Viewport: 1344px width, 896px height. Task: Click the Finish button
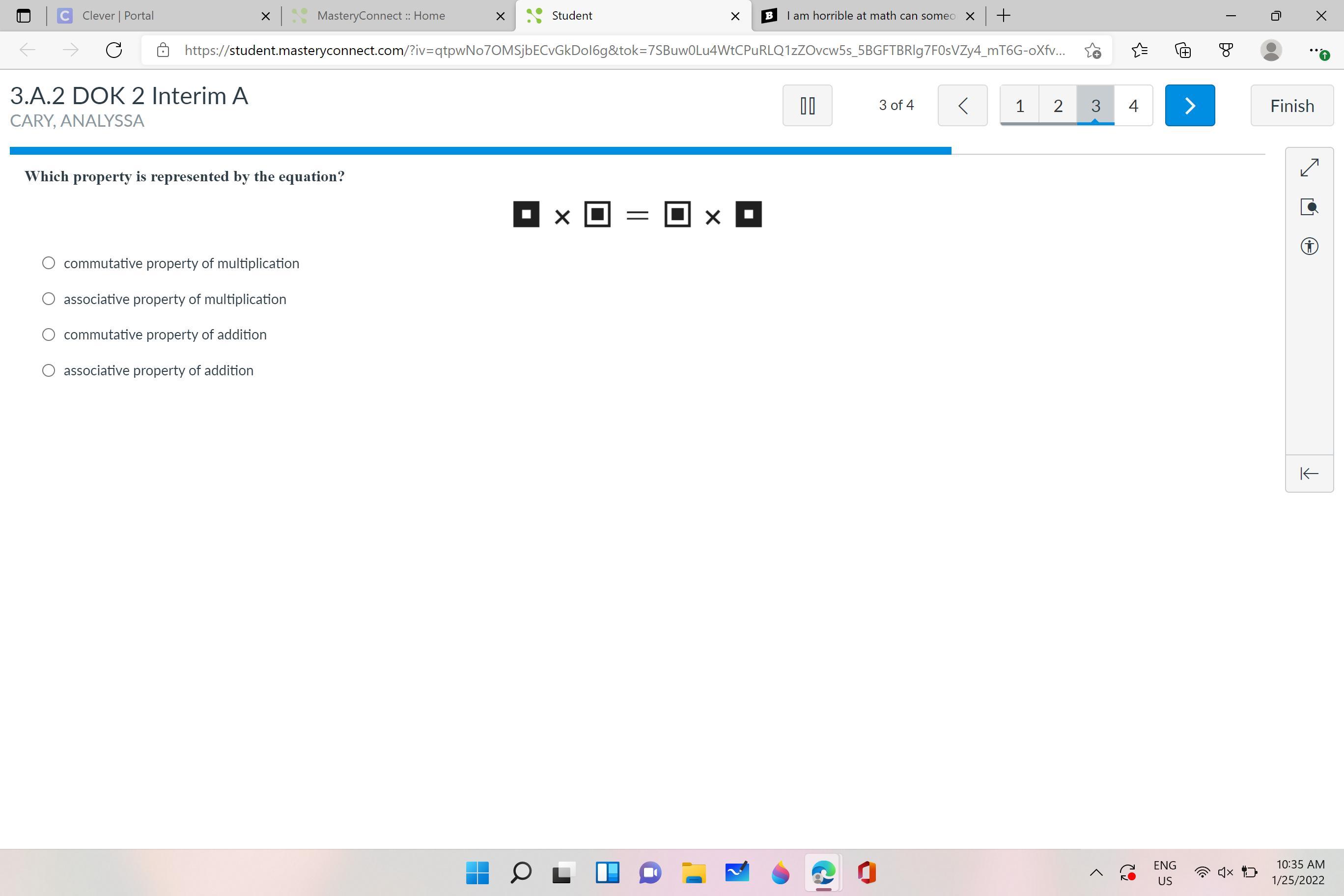(1291, 106)
